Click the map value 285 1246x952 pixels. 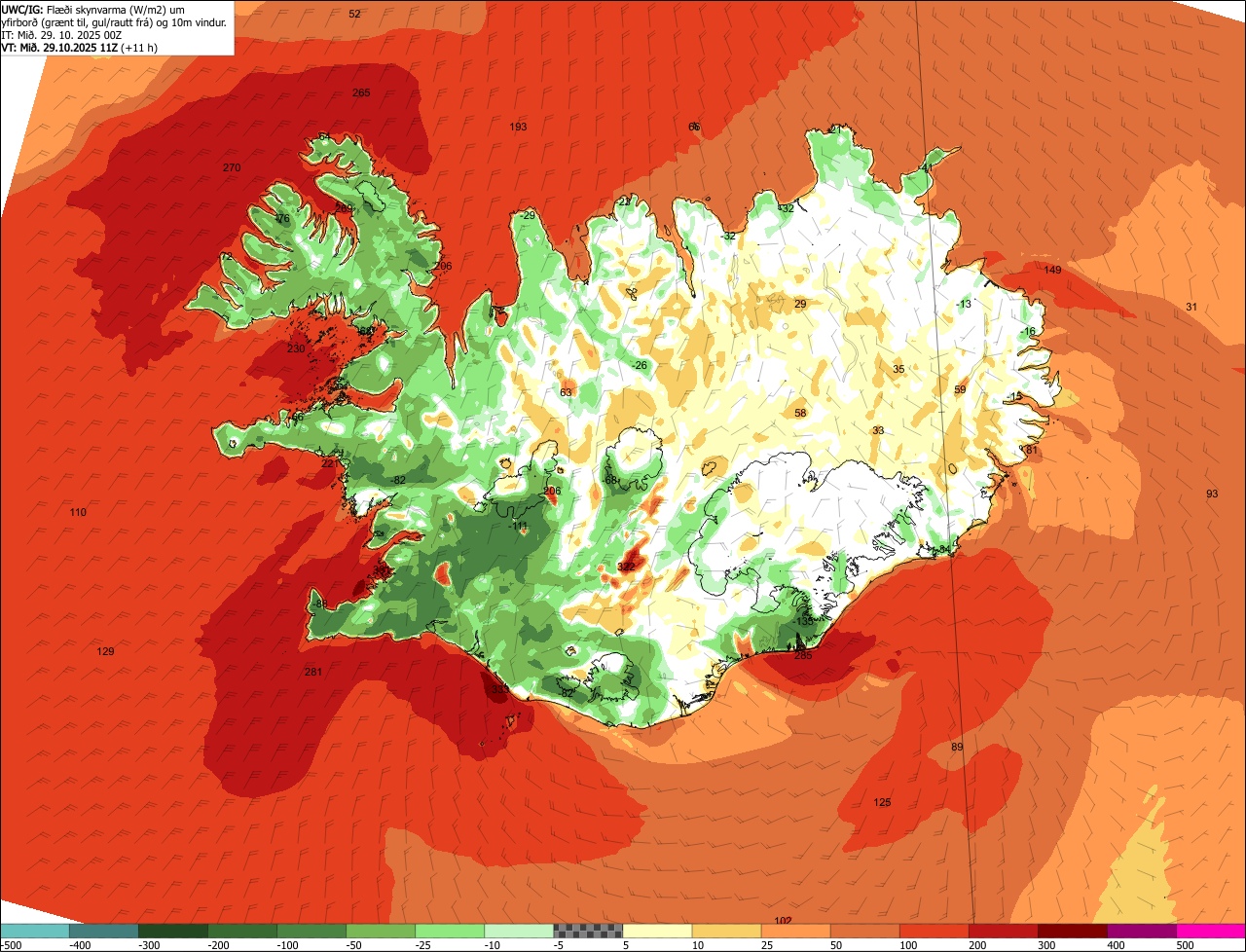click(803, 655)
